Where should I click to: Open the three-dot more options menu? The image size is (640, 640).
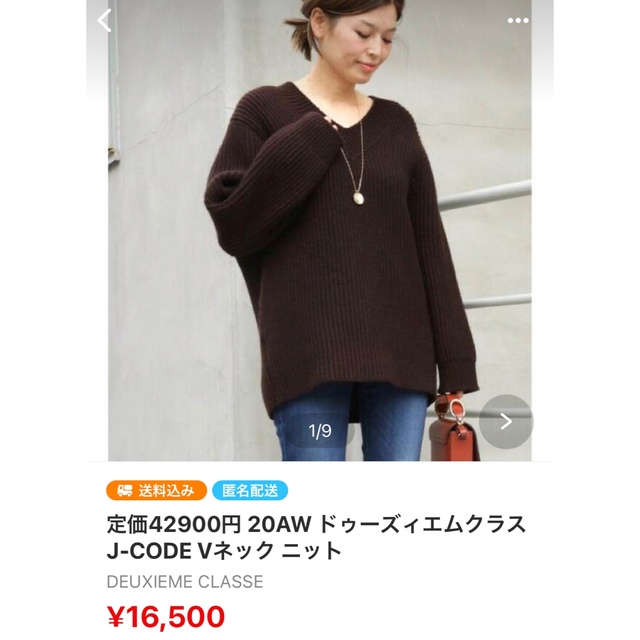[518, 20]
